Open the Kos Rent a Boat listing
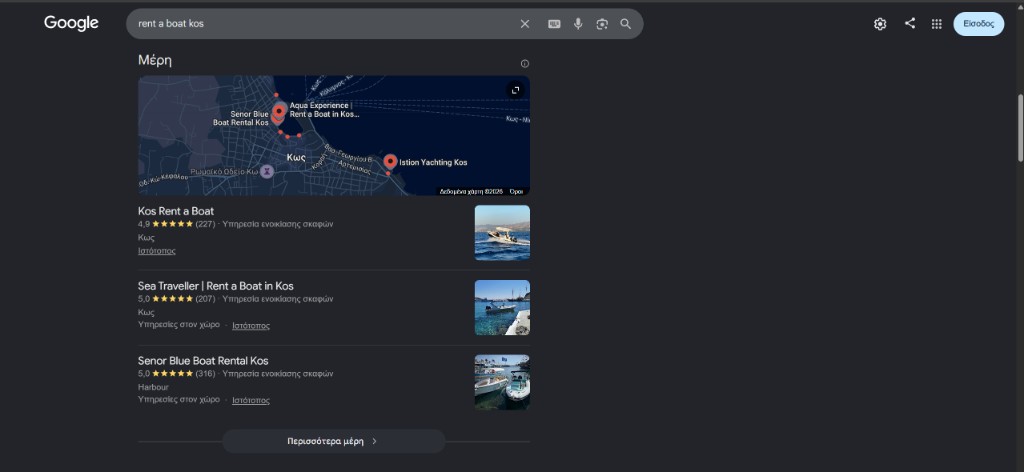 (176, 211)
